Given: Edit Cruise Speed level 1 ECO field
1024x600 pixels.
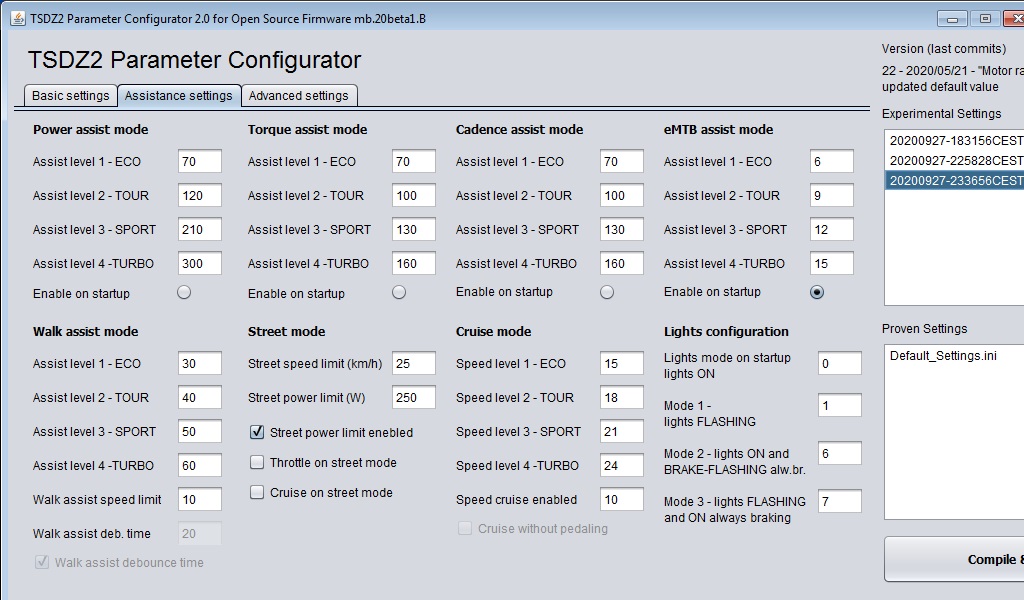Looking at the screenshot, I should click(622, 363).
